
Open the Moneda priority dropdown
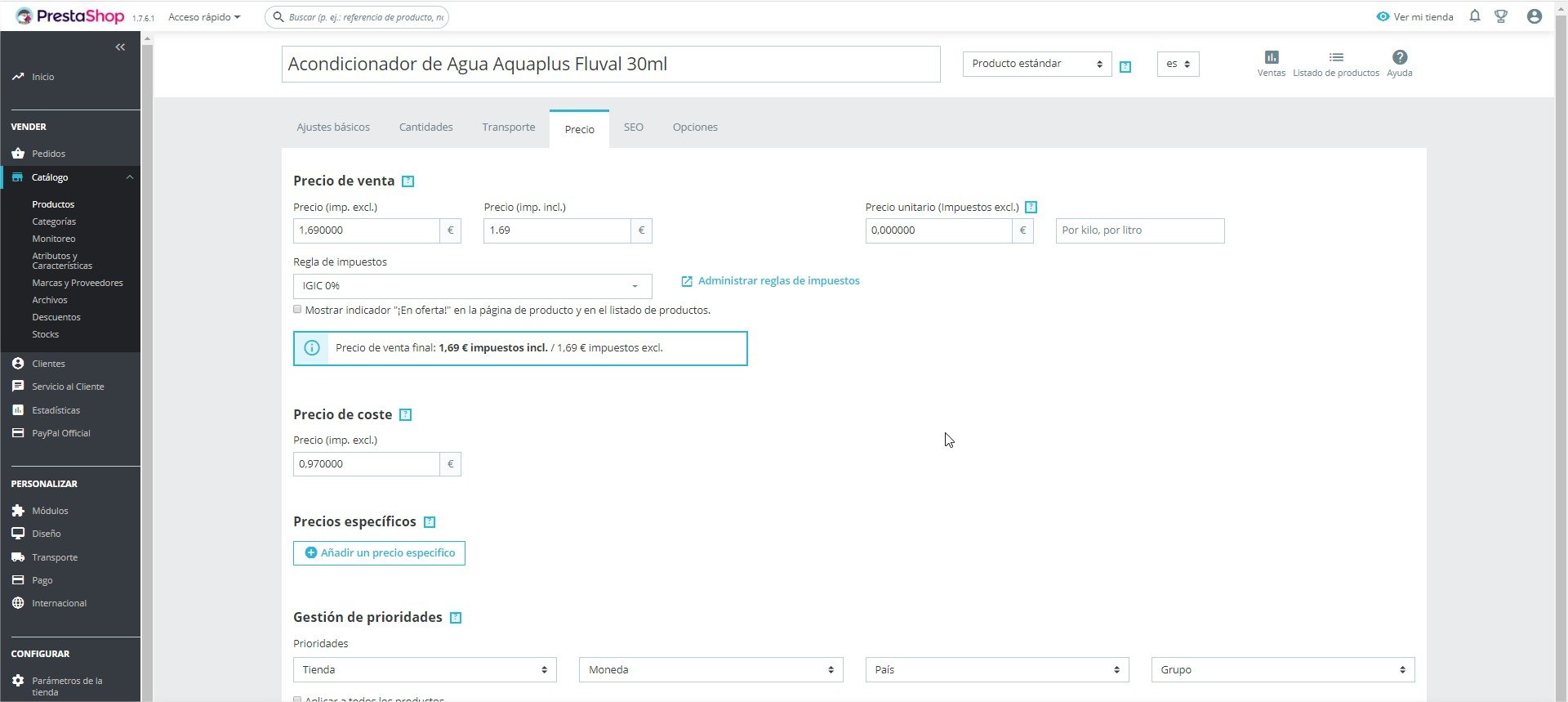710,670
